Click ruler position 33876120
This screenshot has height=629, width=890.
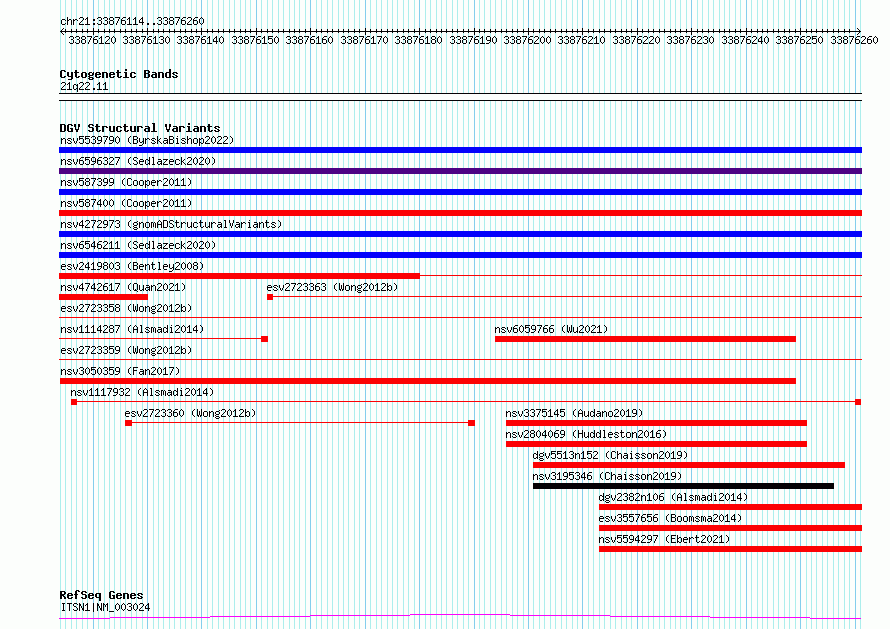[92, 40]
